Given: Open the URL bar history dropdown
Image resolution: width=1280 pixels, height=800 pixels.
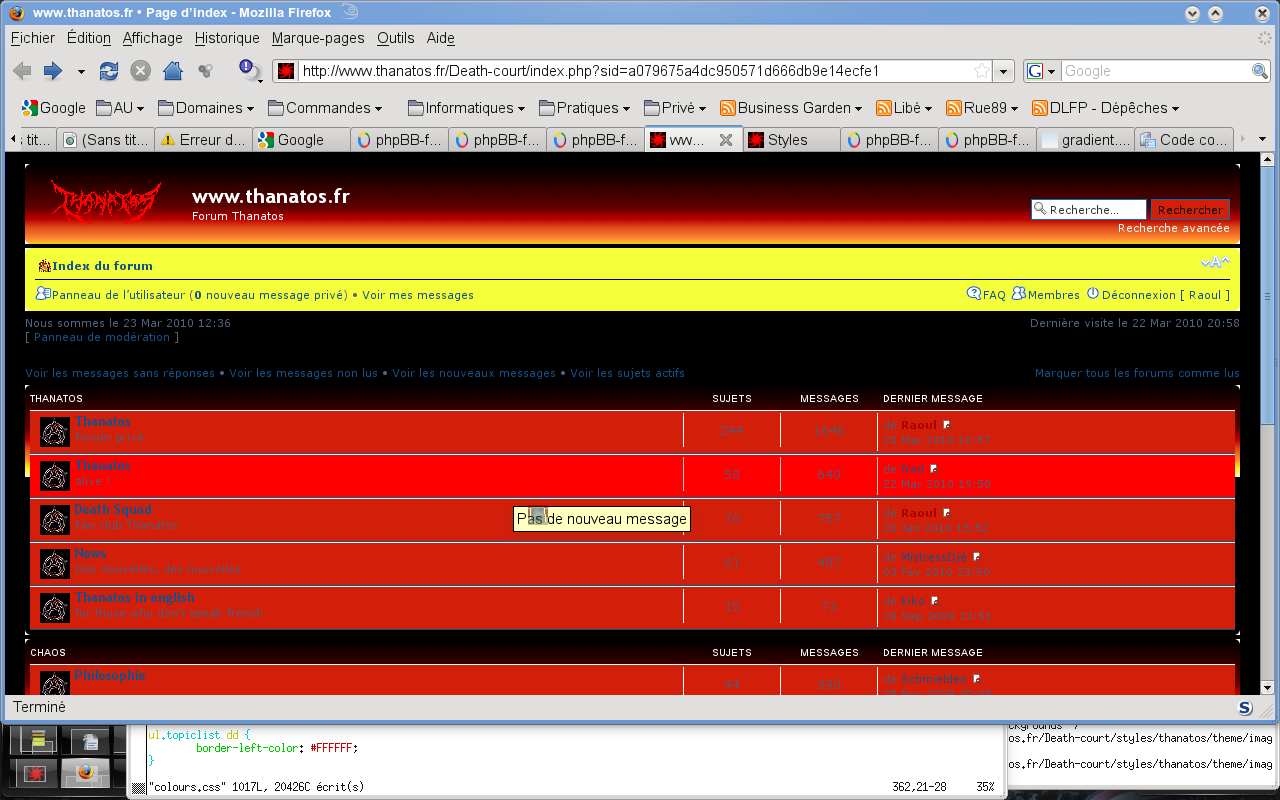Looking at the screenshot, I should [1004, 71].
